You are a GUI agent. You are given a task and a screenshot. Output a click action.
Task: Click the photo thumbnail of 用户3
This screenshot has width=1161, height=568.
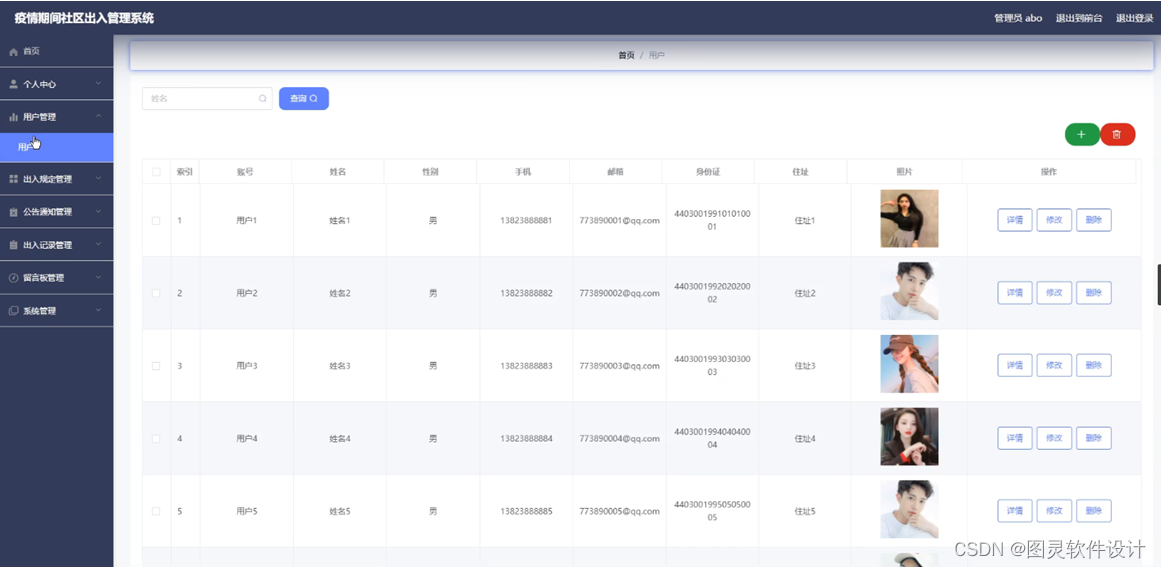click(909, 364)
